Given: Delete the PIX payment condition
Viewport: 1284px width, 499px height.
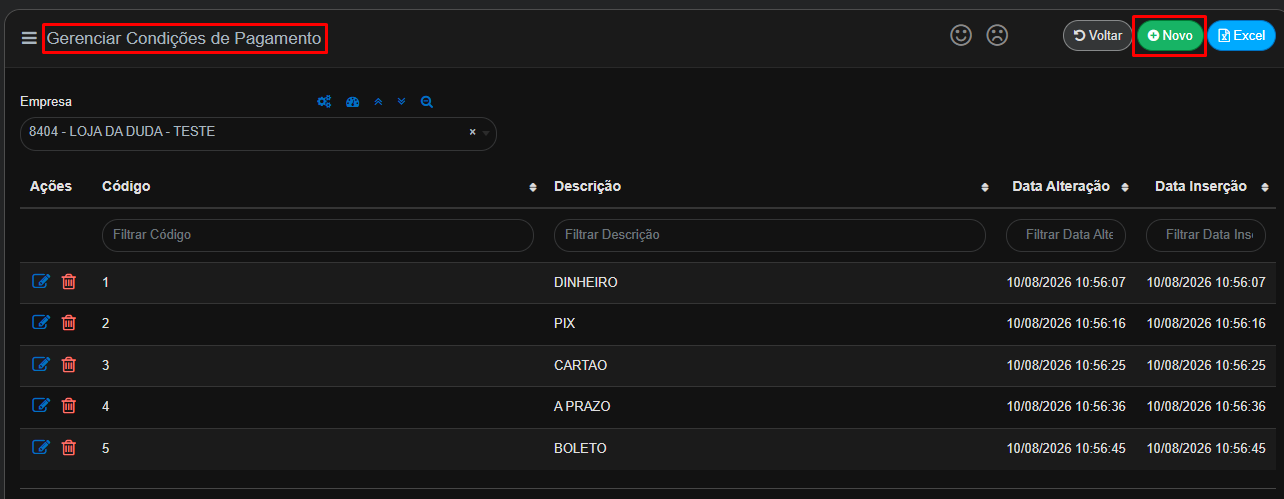Looking at the screenshot, I should pyautogui.click(x=69, y=322).
